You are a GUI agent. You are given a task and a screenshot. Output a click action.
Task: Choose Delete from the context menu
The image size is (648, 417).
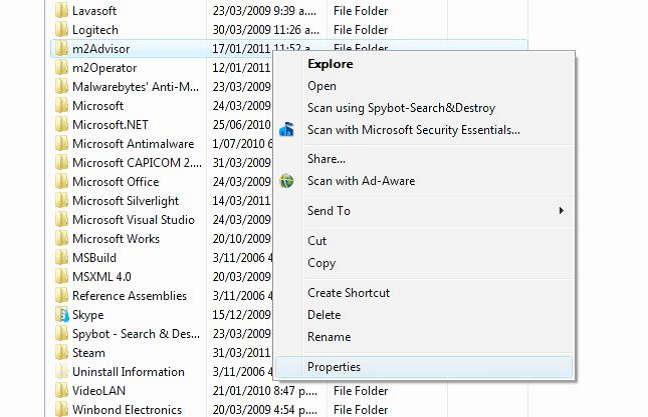pos(324,315)
